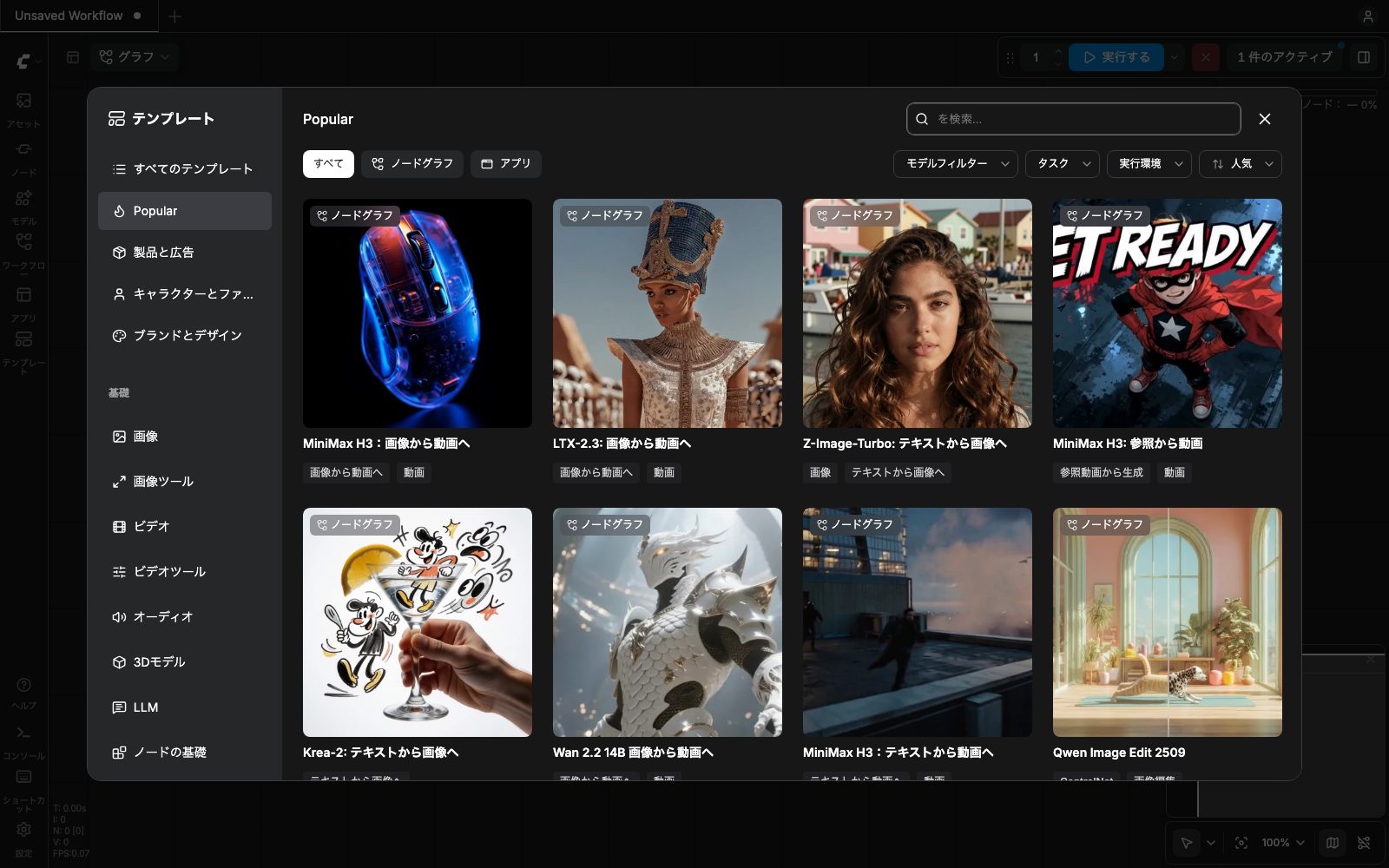Expand the モデルフィルター dropdown
This screenshot has height=868, width=1389.
click(x=956, y=164)
